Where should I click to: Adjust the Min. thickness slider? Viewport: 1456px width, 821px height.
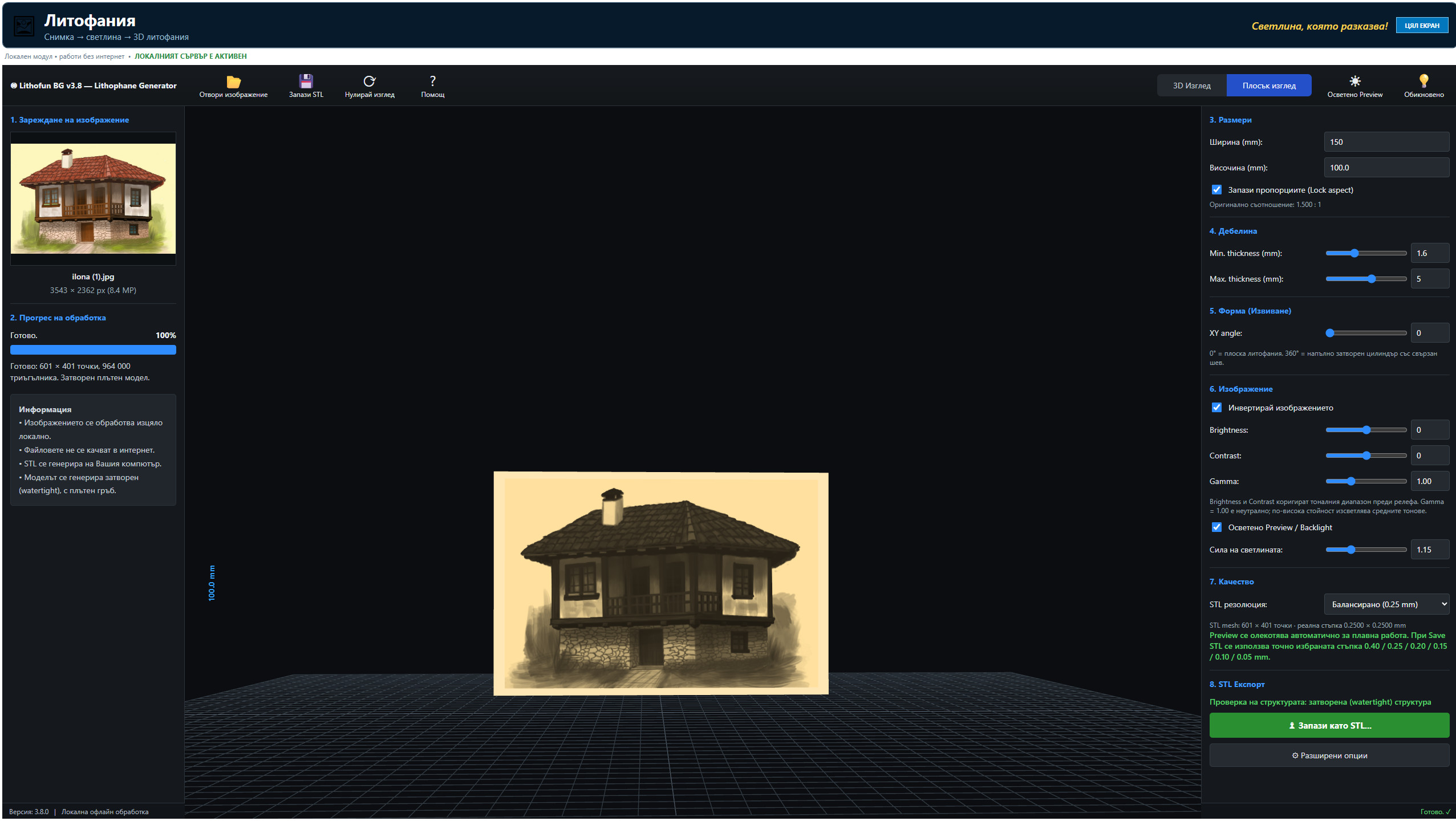(1366, 254)
